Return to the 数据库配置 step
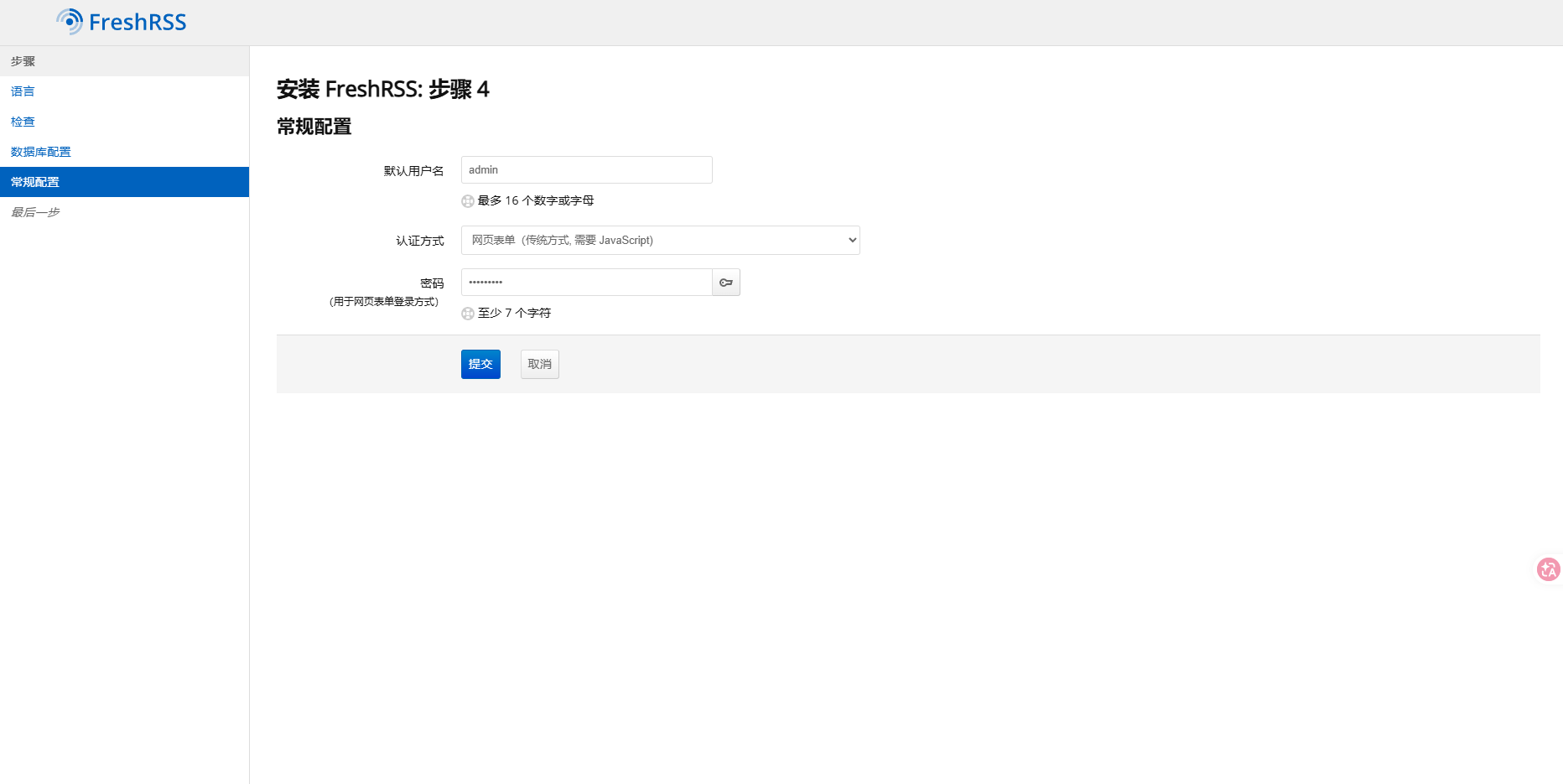This screenshot has height=784, width=1563. 40,152
